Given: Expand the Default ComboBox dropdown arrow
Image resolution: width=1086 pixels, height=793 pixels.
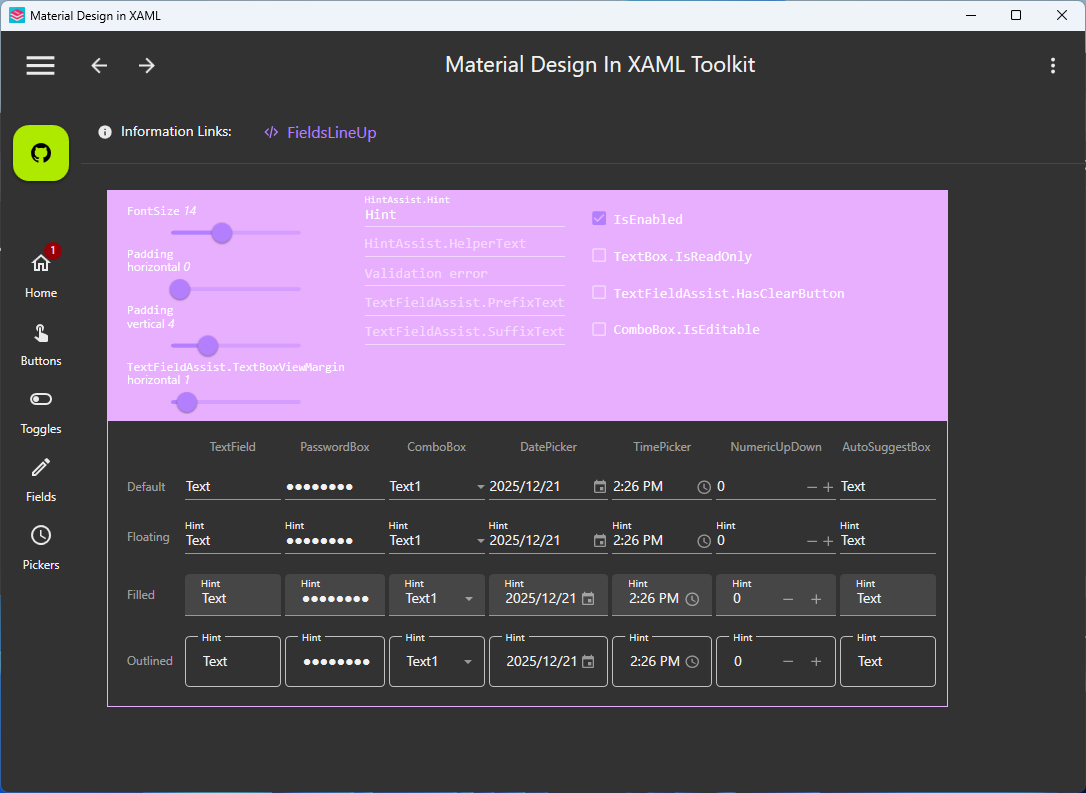Looking at the screenshot, I should (x=480, y=487).
